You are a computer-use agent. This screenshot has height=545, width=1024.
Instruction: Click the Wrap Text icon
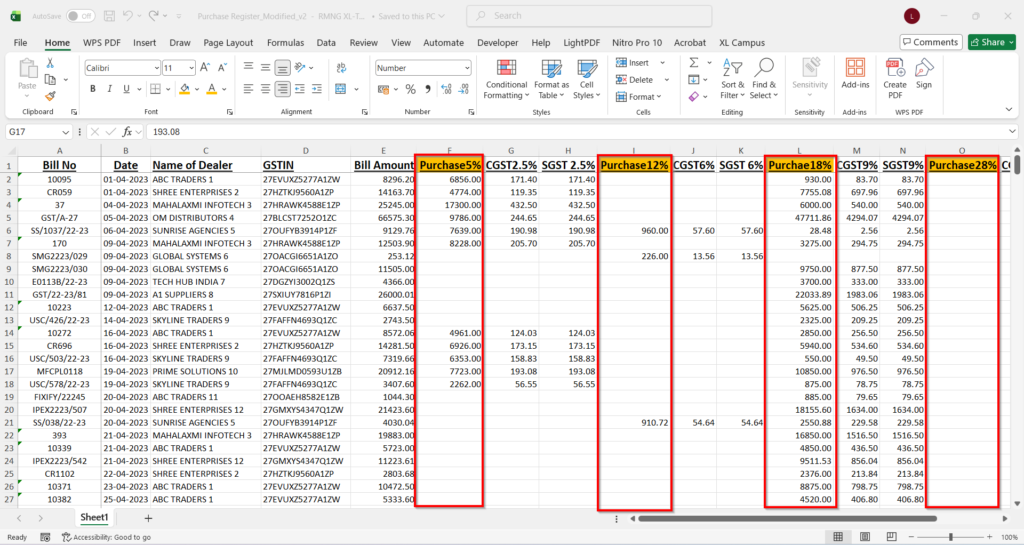coord(341,68)
